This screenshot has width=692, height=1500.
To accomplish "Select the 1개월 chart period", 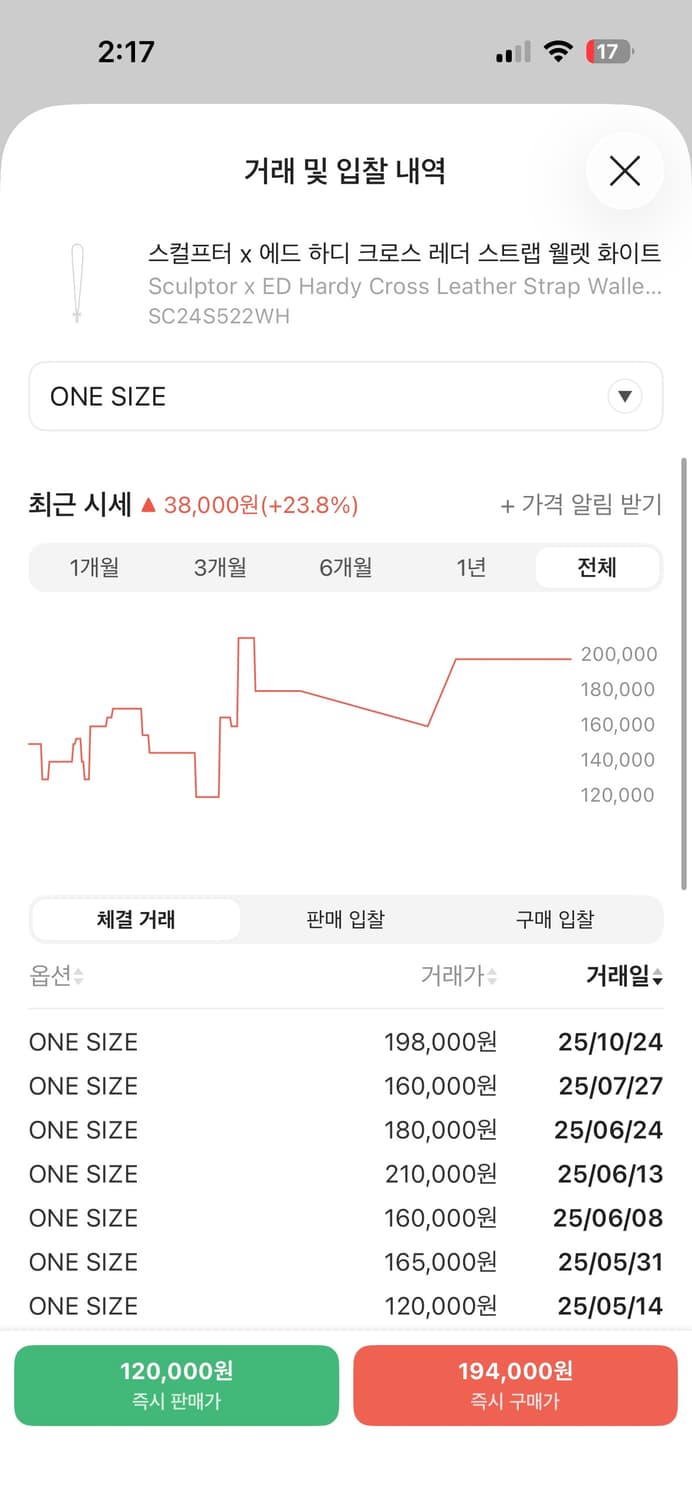I will pos(94,566).
